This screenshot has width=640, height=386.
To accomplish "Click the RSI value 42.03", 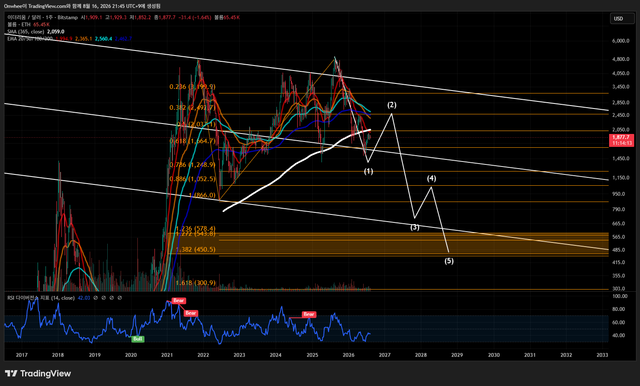I will (x=83, y=298).
